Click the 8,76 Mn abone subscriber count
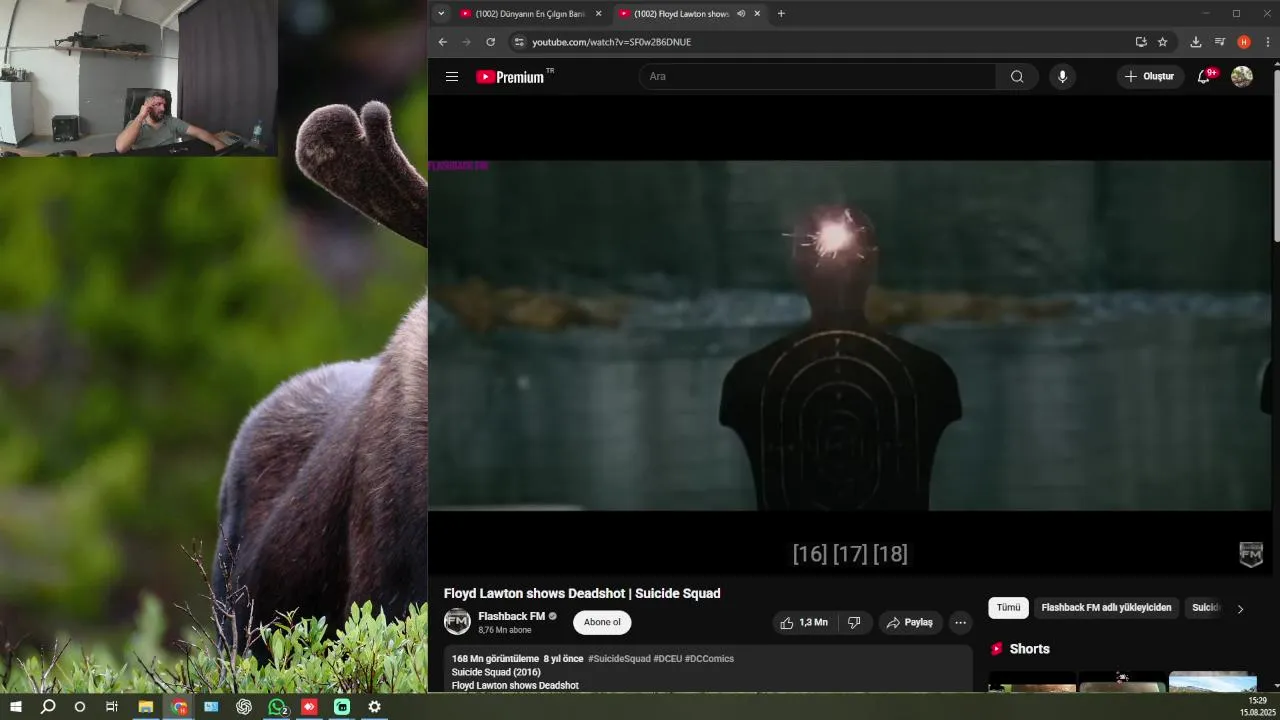 coord(504,630)
